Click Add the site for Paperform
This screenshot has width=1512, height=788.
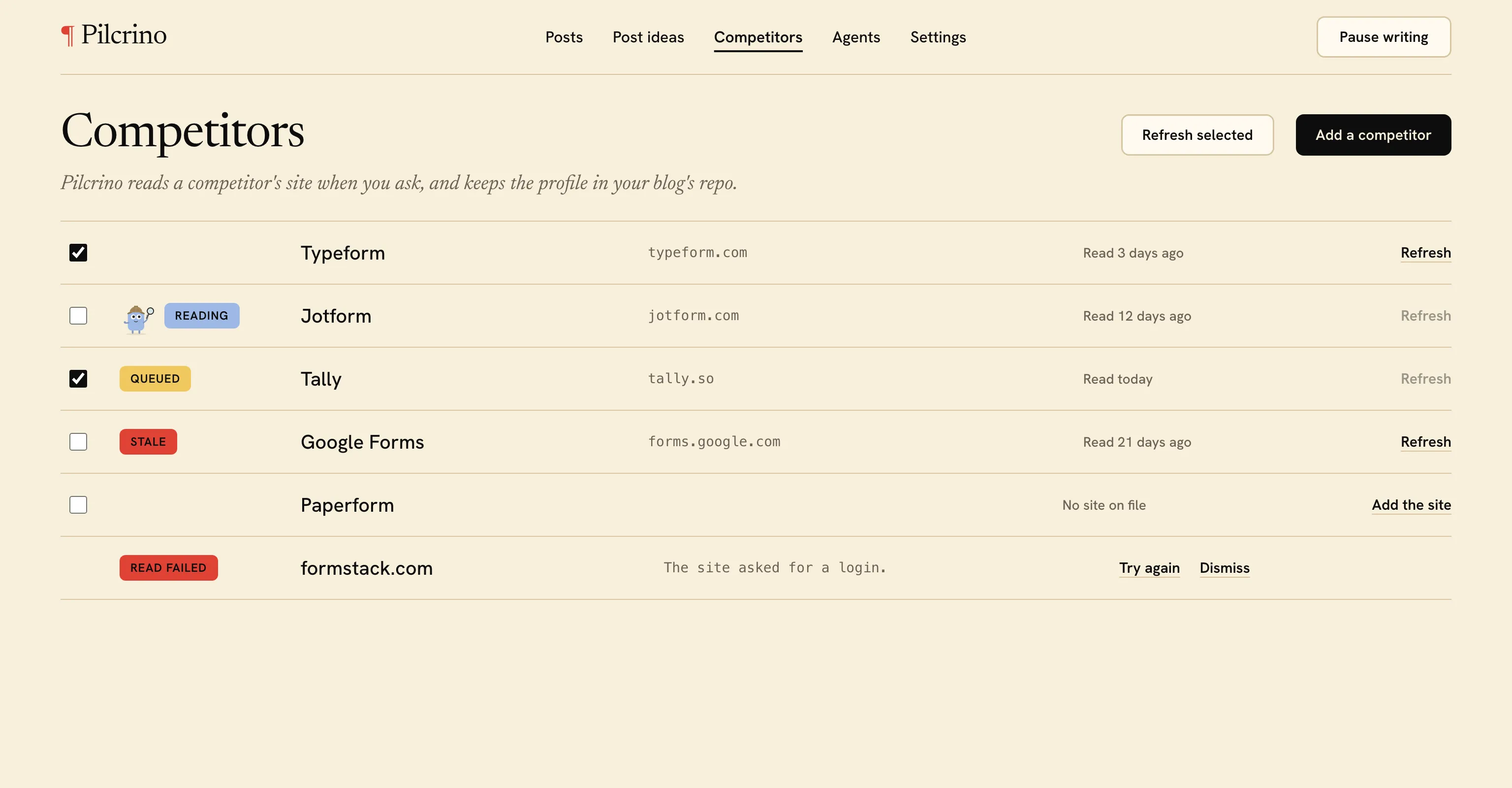[1411, 505]
